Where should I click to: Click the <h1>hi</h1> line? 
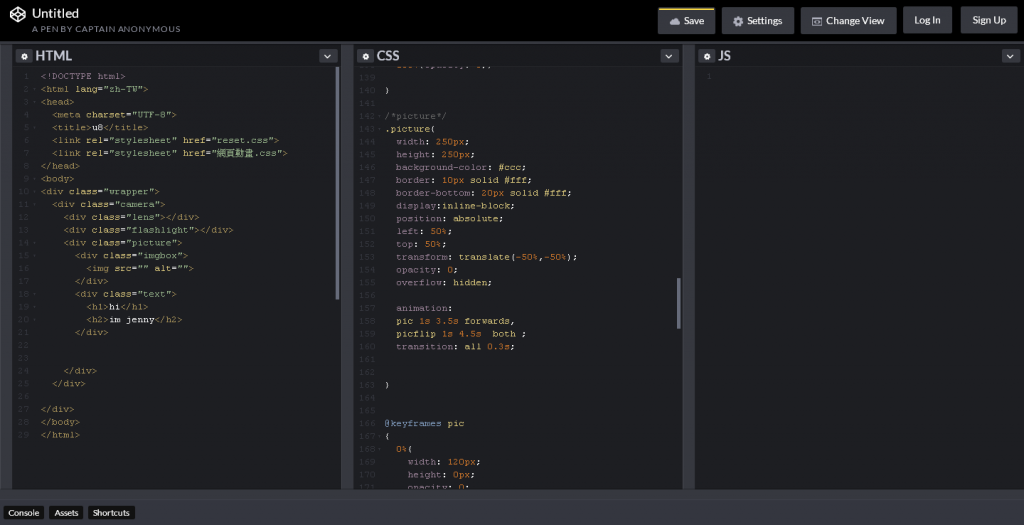(117, 307)
